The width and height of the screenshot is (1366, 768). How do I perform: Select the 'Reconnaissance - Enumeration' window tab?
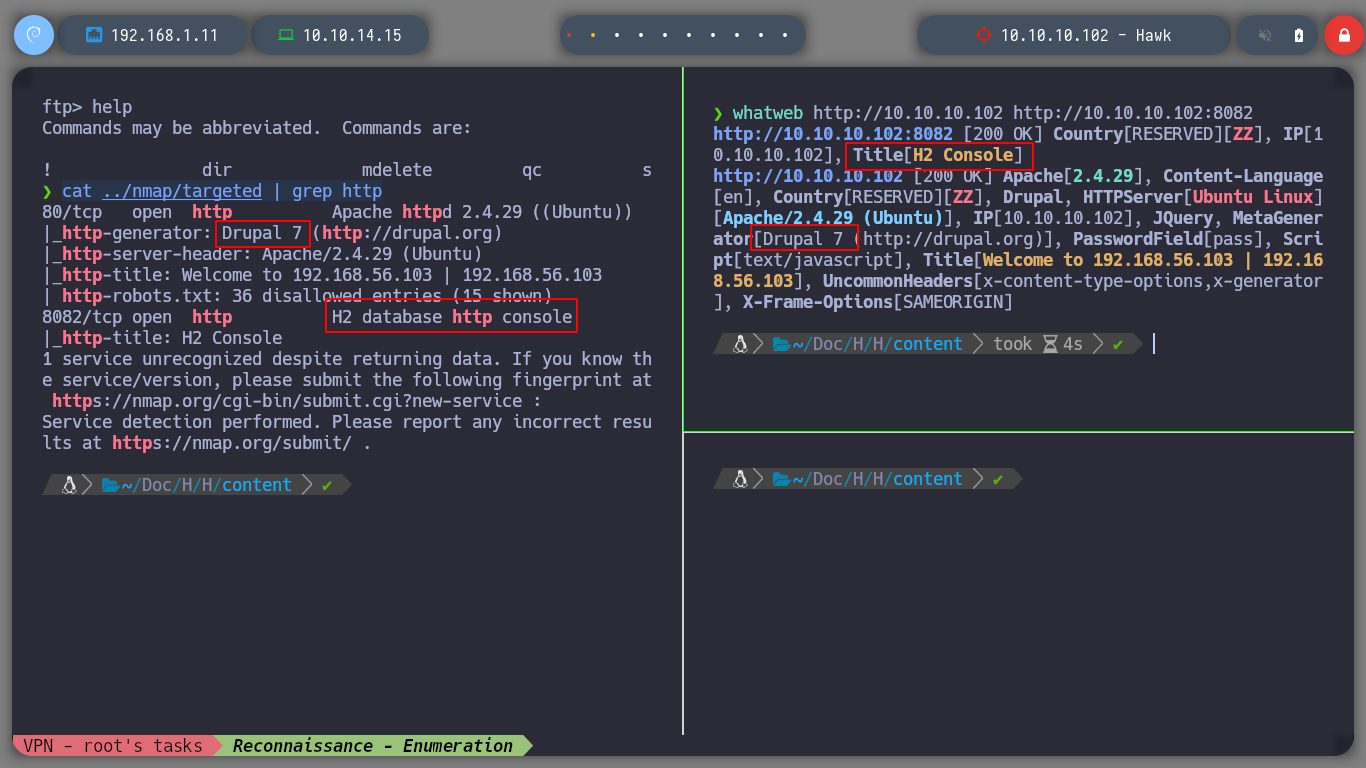click(x=372, y=746)
